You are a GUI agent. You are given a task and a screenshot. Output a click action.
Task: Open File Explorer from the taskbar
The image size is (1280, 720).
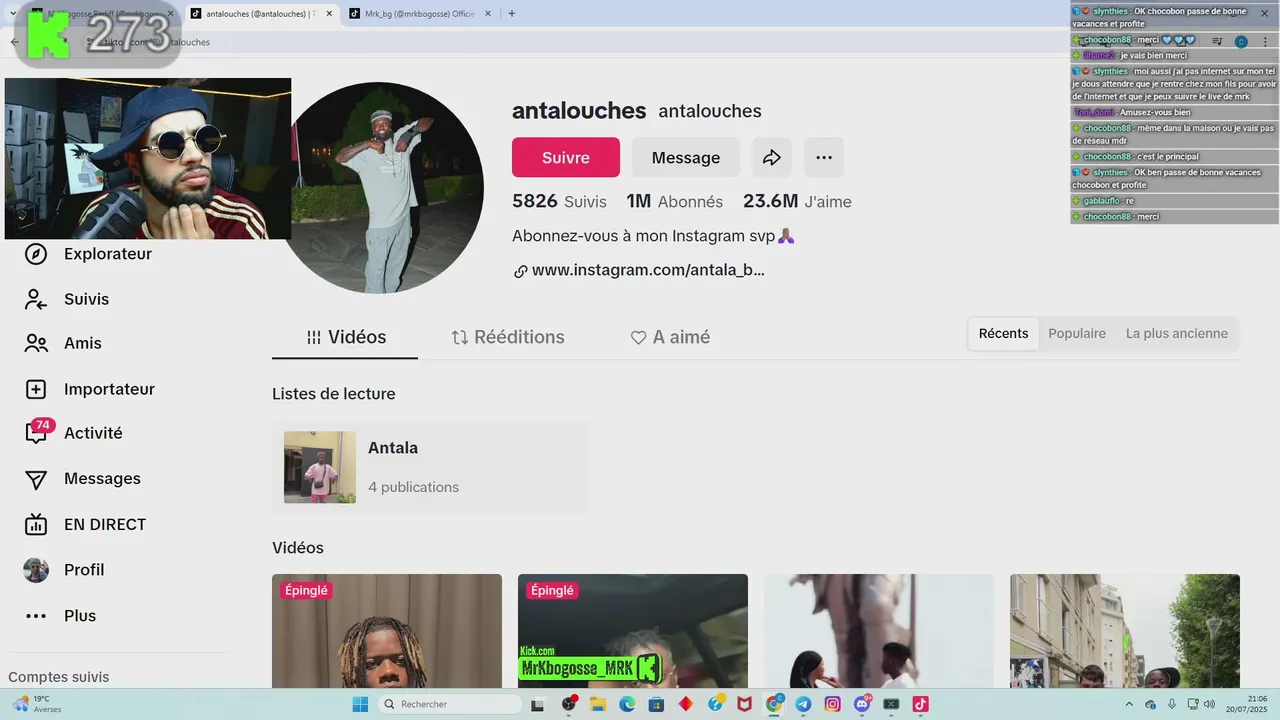pos(598,704)
